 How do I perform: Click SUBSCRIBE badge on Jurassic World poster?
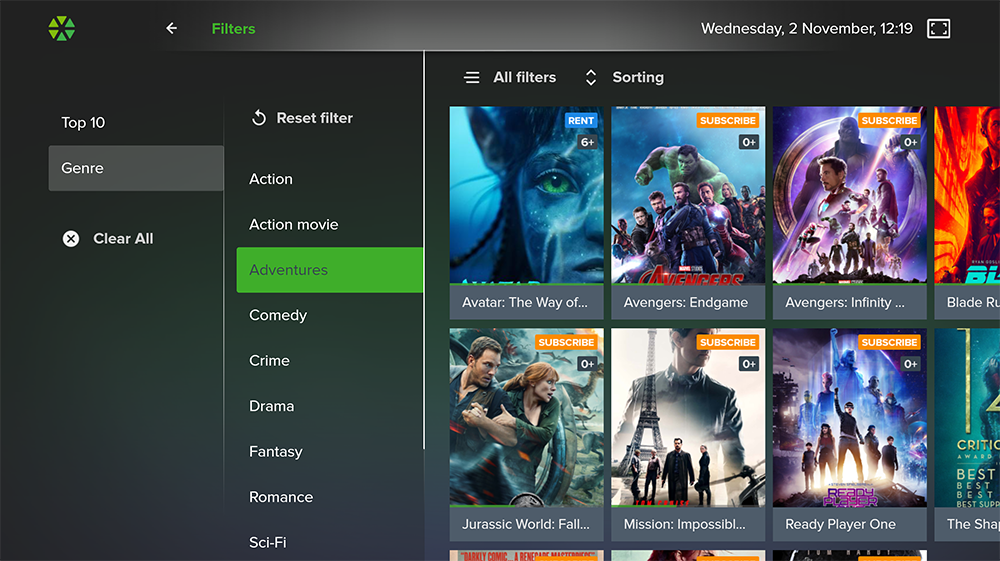(x=566, y=342)
